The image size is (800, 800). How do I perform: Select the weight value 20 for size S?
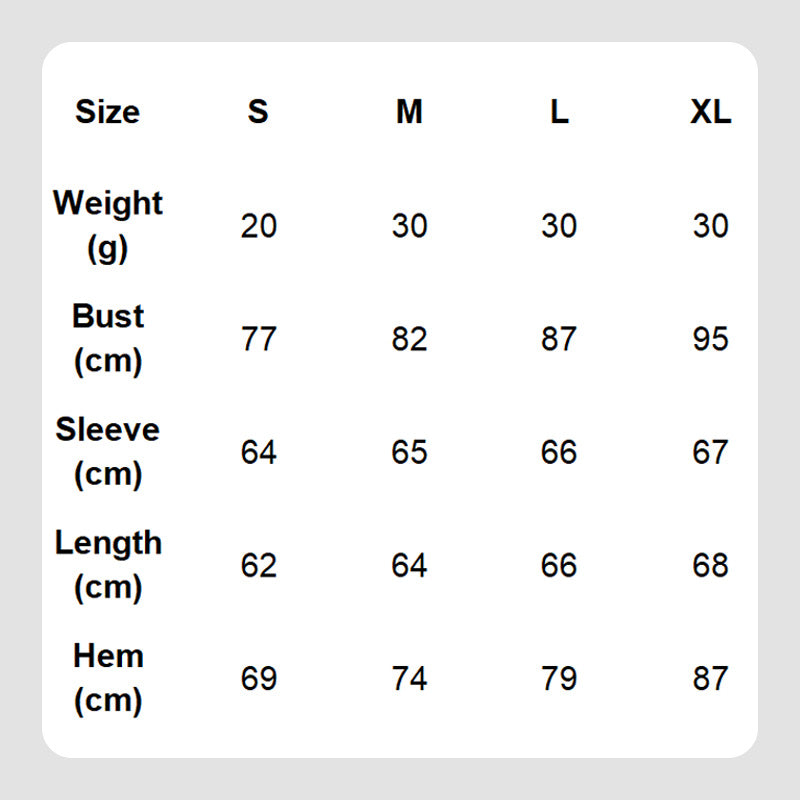(x=258, y=226)
